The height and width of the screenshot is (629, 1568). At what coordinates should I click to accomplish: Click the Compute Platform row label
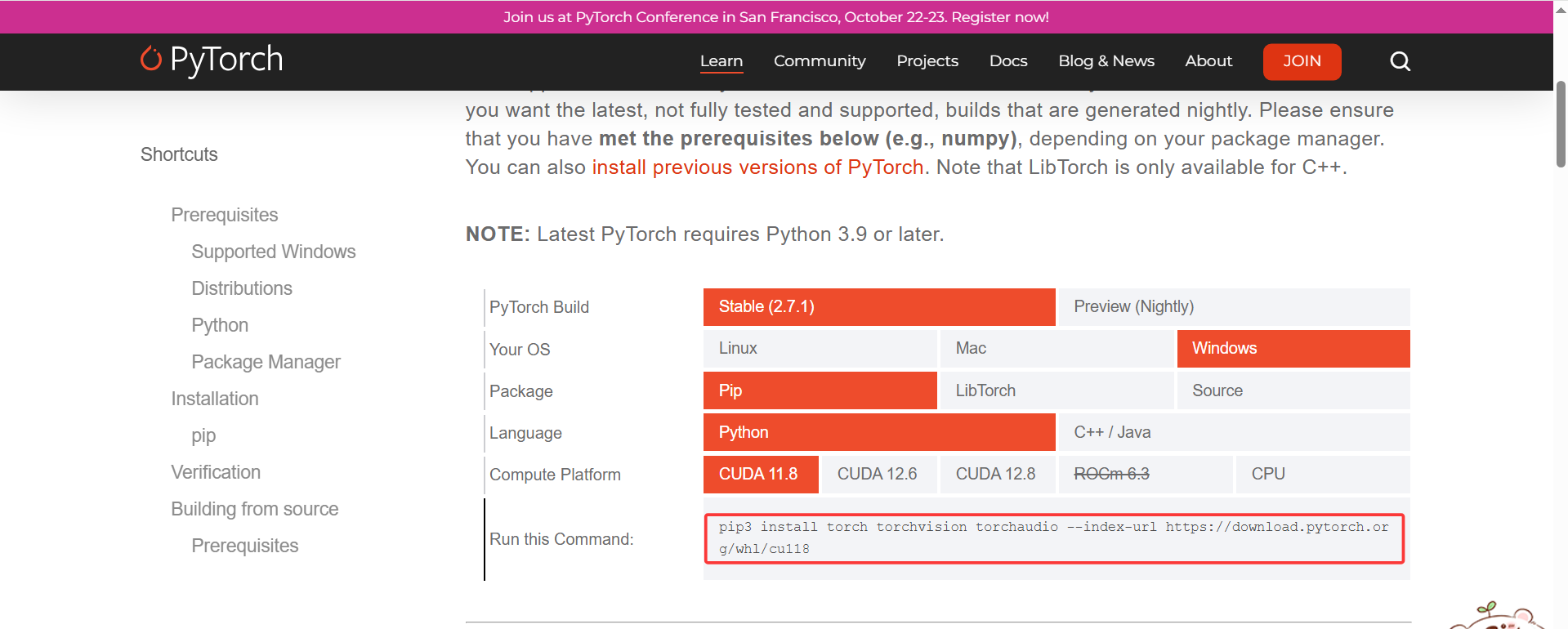click(x=555, y=475)
